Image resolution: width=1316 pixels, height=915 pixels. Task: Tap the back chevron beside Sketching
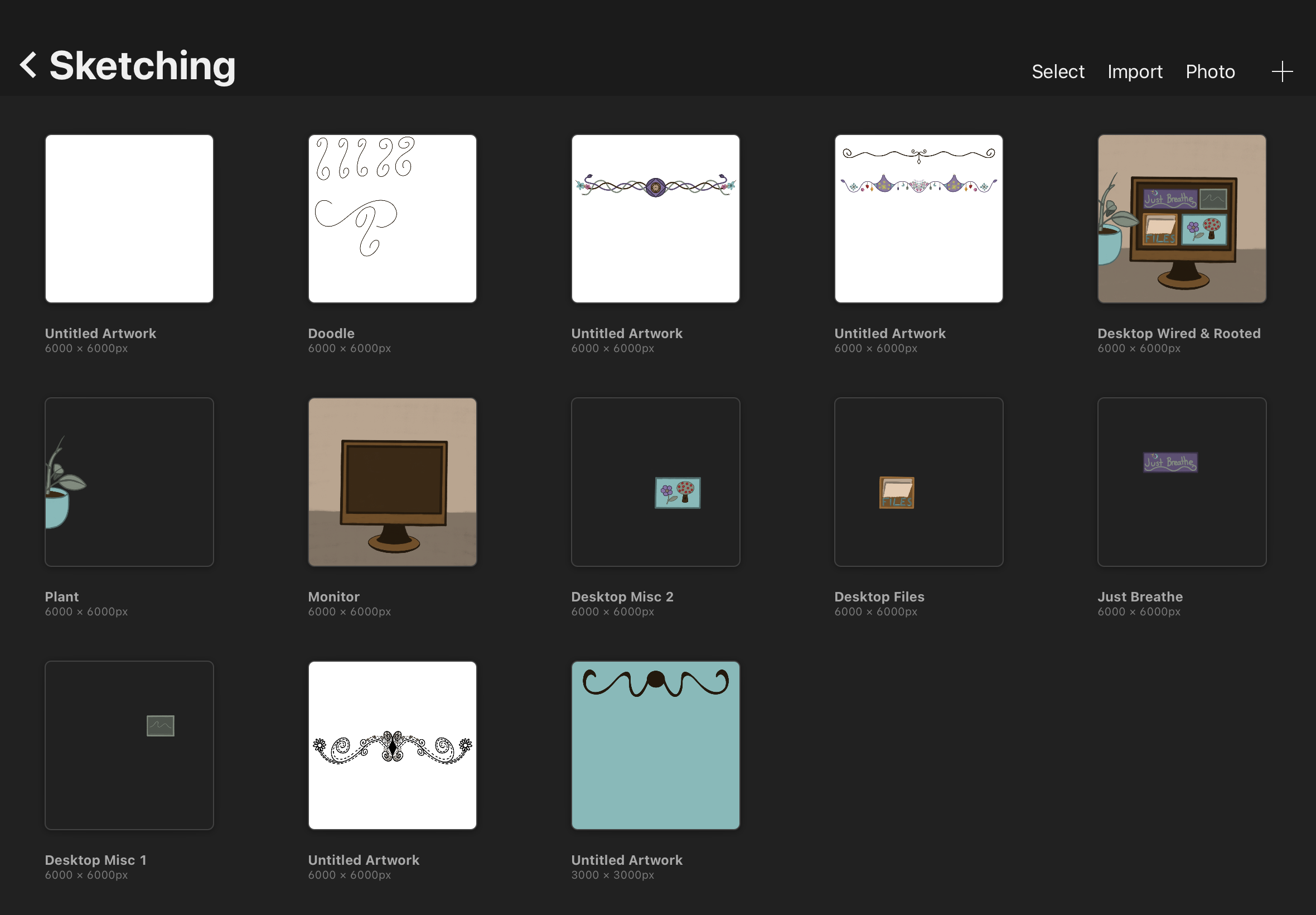point(28,65)
